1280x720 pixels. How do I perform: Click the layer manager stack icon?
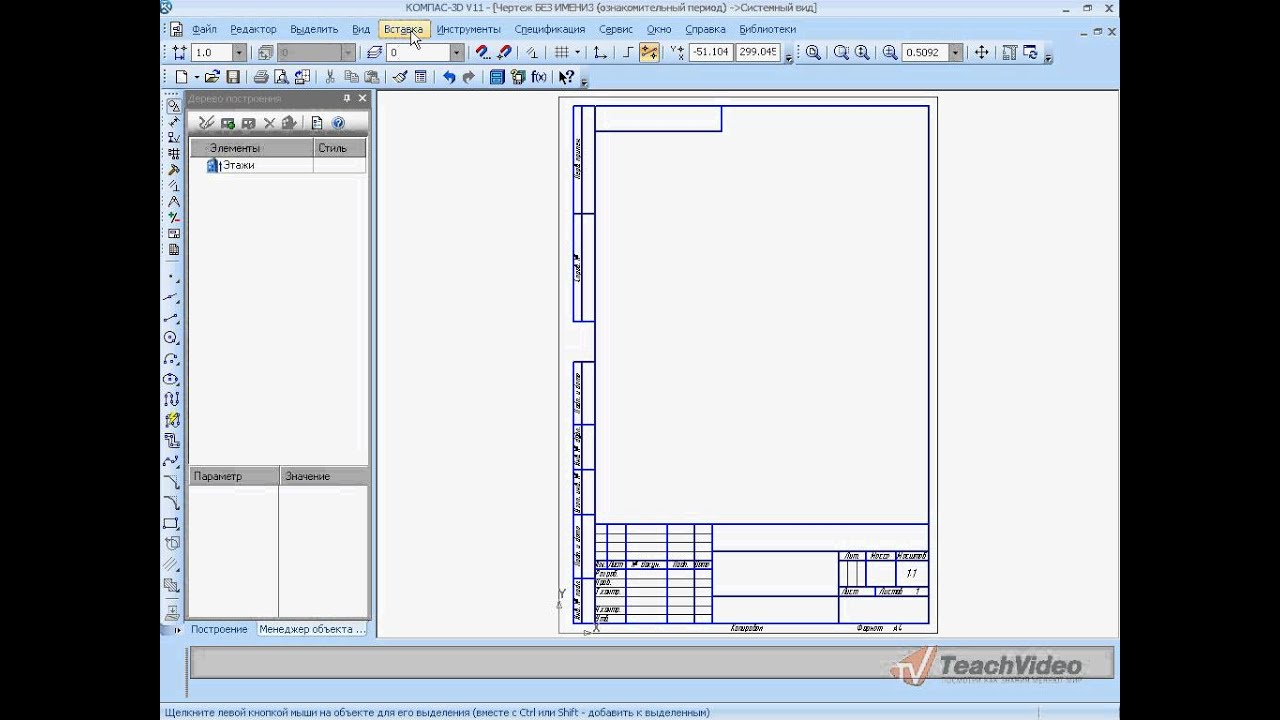375,52
